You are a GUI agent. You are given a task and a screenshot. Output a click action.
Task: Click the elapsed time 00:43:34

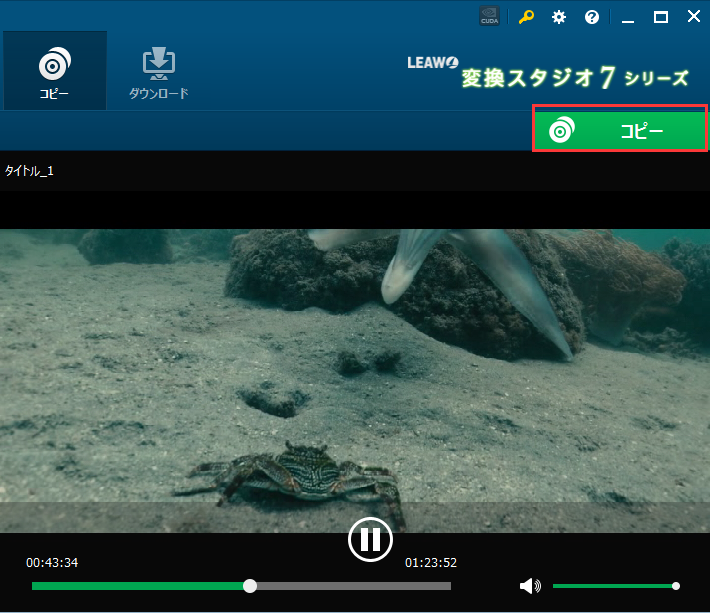coord(52,563)
